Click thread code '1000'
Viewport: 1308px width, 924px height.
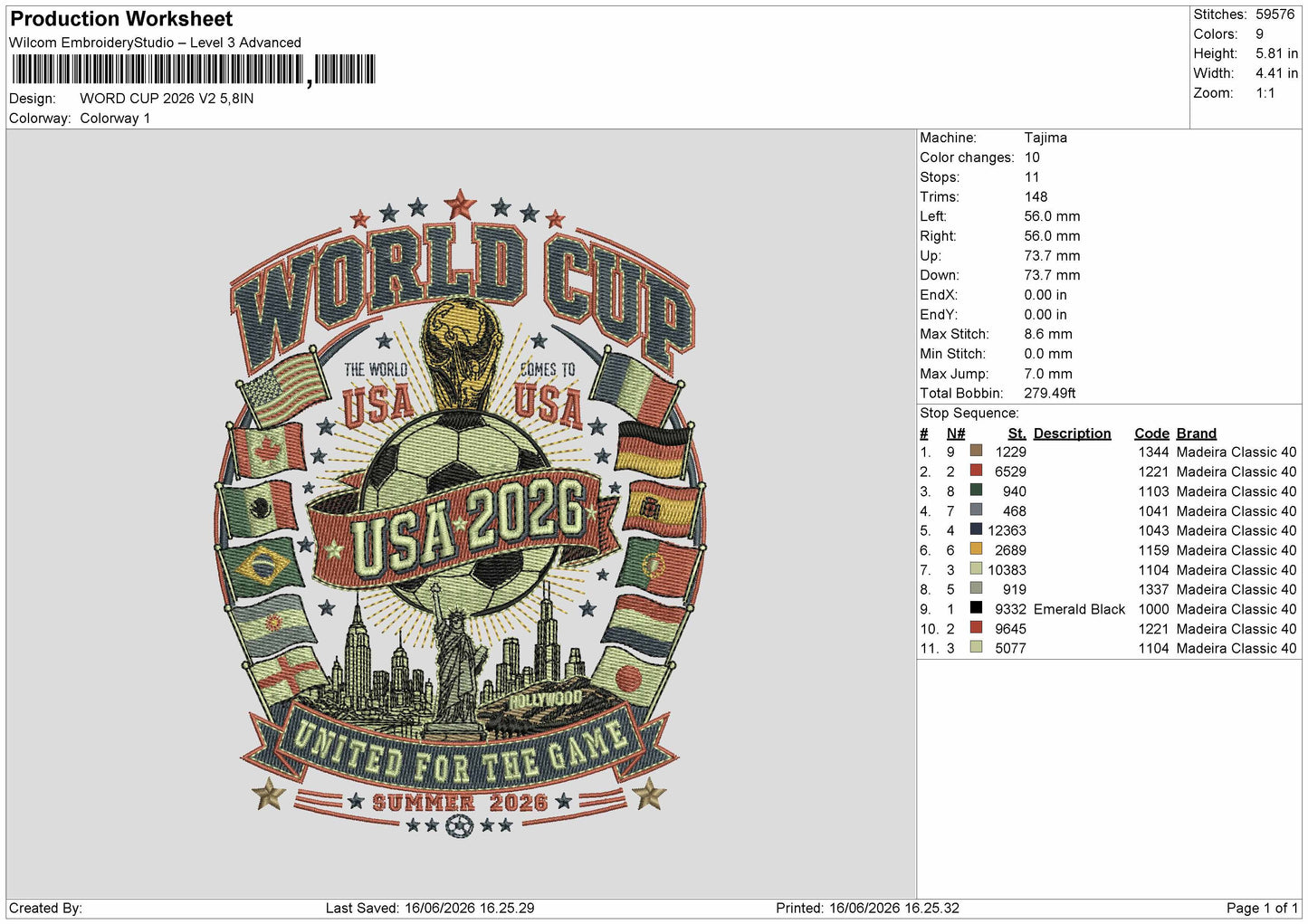(x=1154, y=609)
